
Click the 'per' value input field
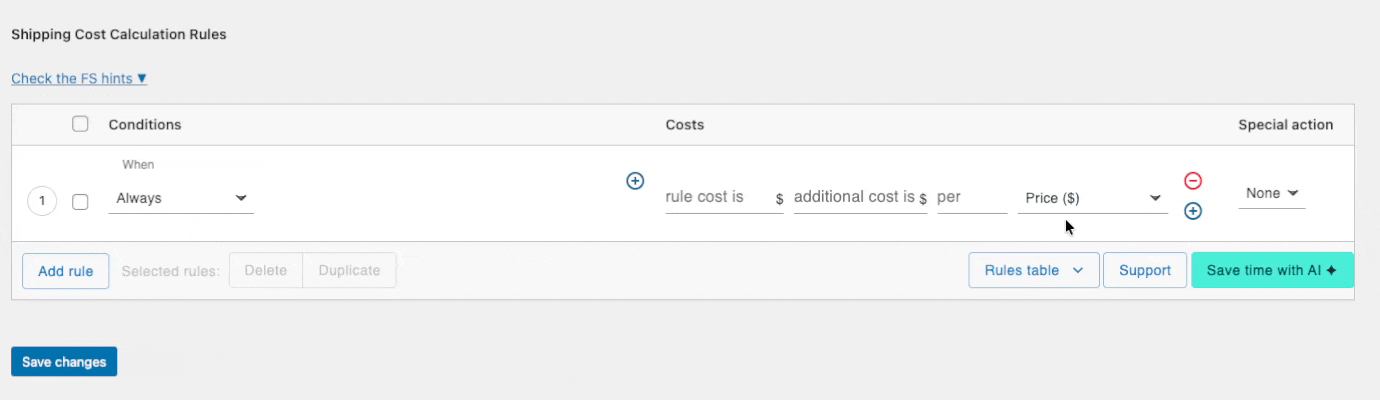[x=971, y=198]
